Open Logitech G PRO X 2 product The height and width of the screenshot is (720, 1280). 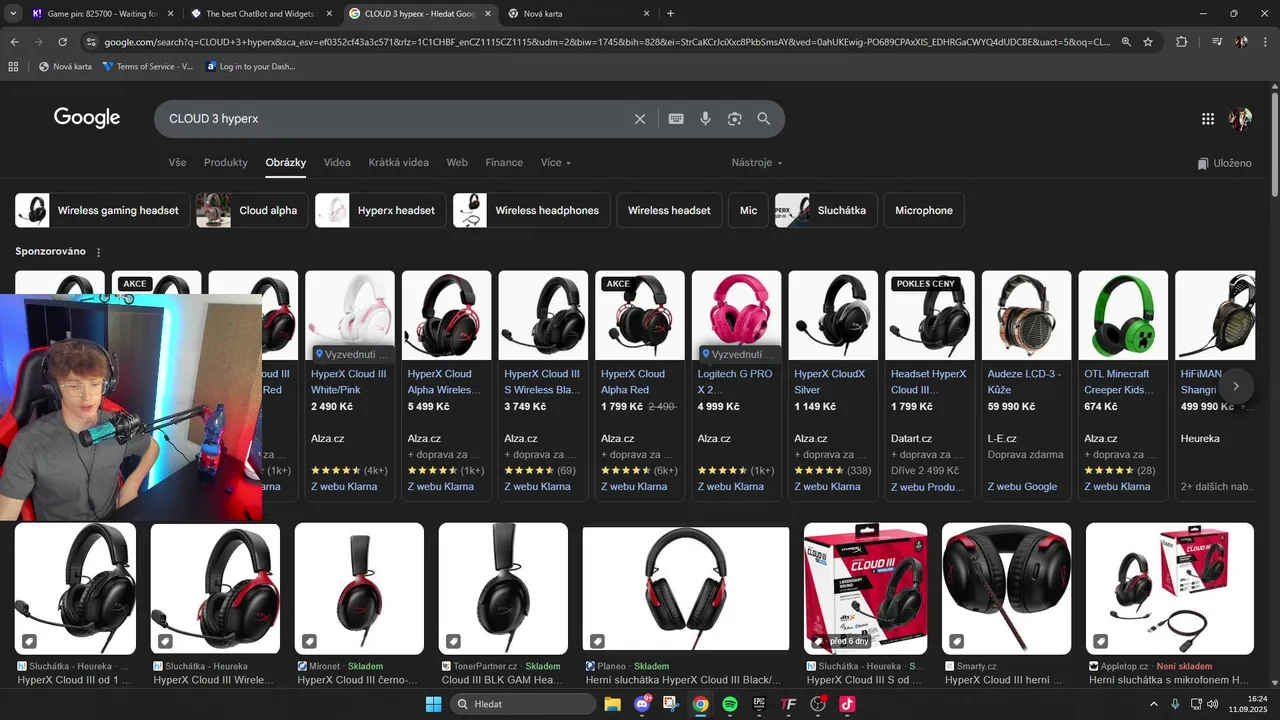point(736,384)
